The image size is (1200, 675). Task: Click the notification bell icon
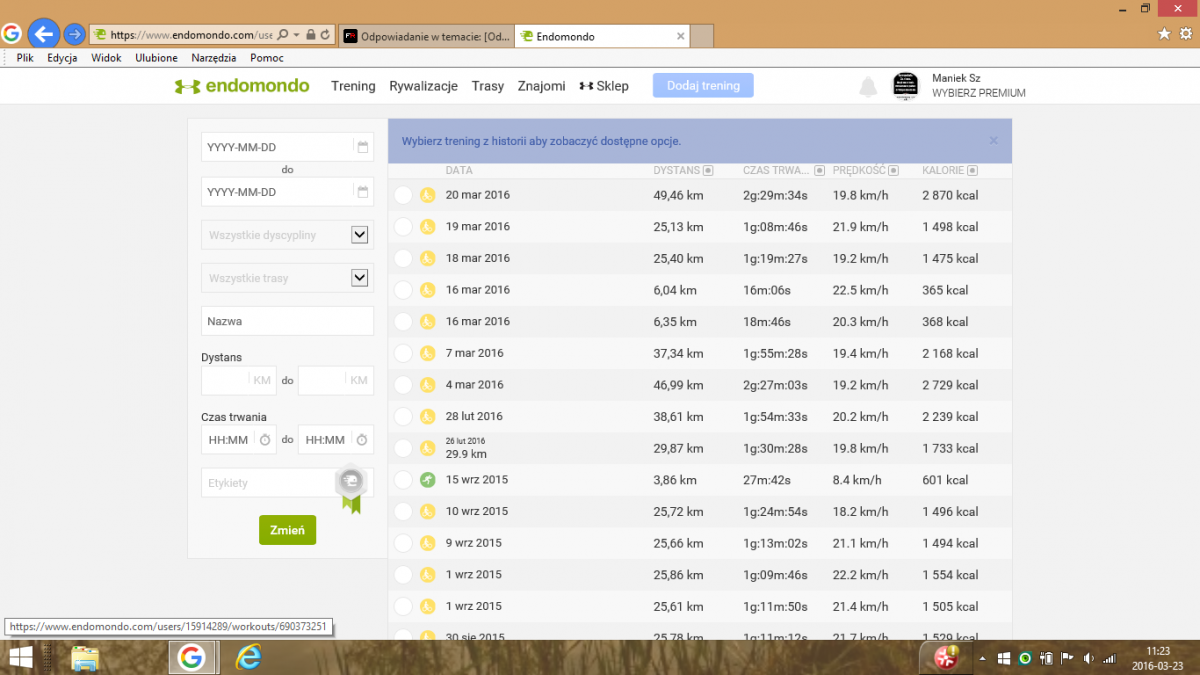868,87
